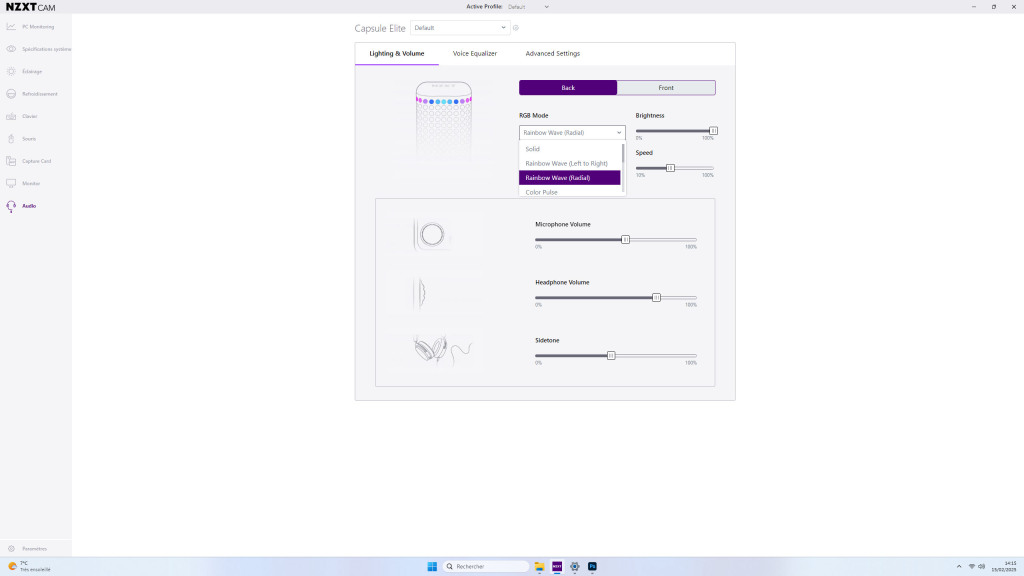Image resolution: width=1024 pixels, height=576 pixels.
Task: Select the Audio headset icon
Action: coord(11,206)
